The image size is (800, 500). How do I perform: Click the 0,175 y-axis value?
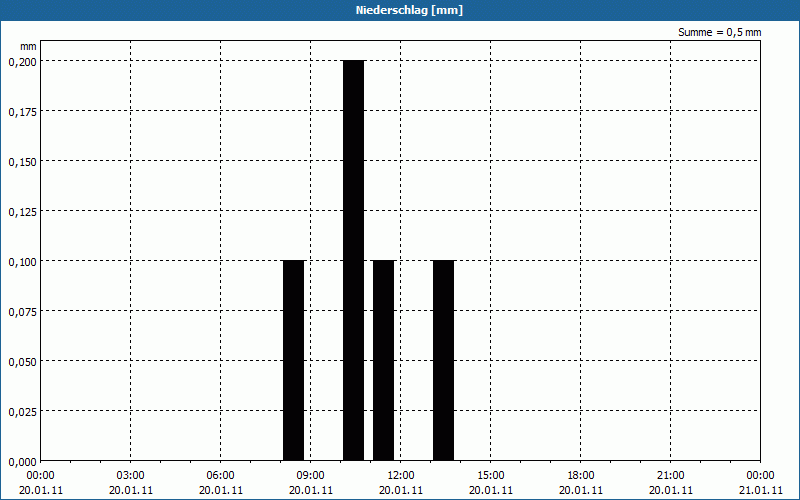(x=22, y=112)
